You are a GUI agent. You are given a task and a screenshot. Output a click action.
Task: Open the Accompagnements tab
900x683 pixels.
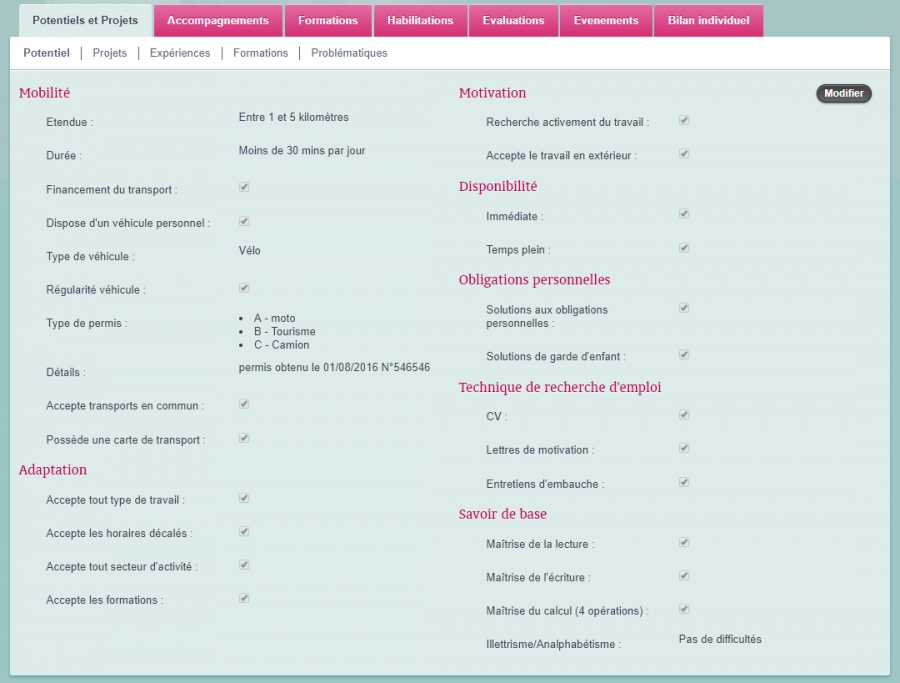point(217,21)
